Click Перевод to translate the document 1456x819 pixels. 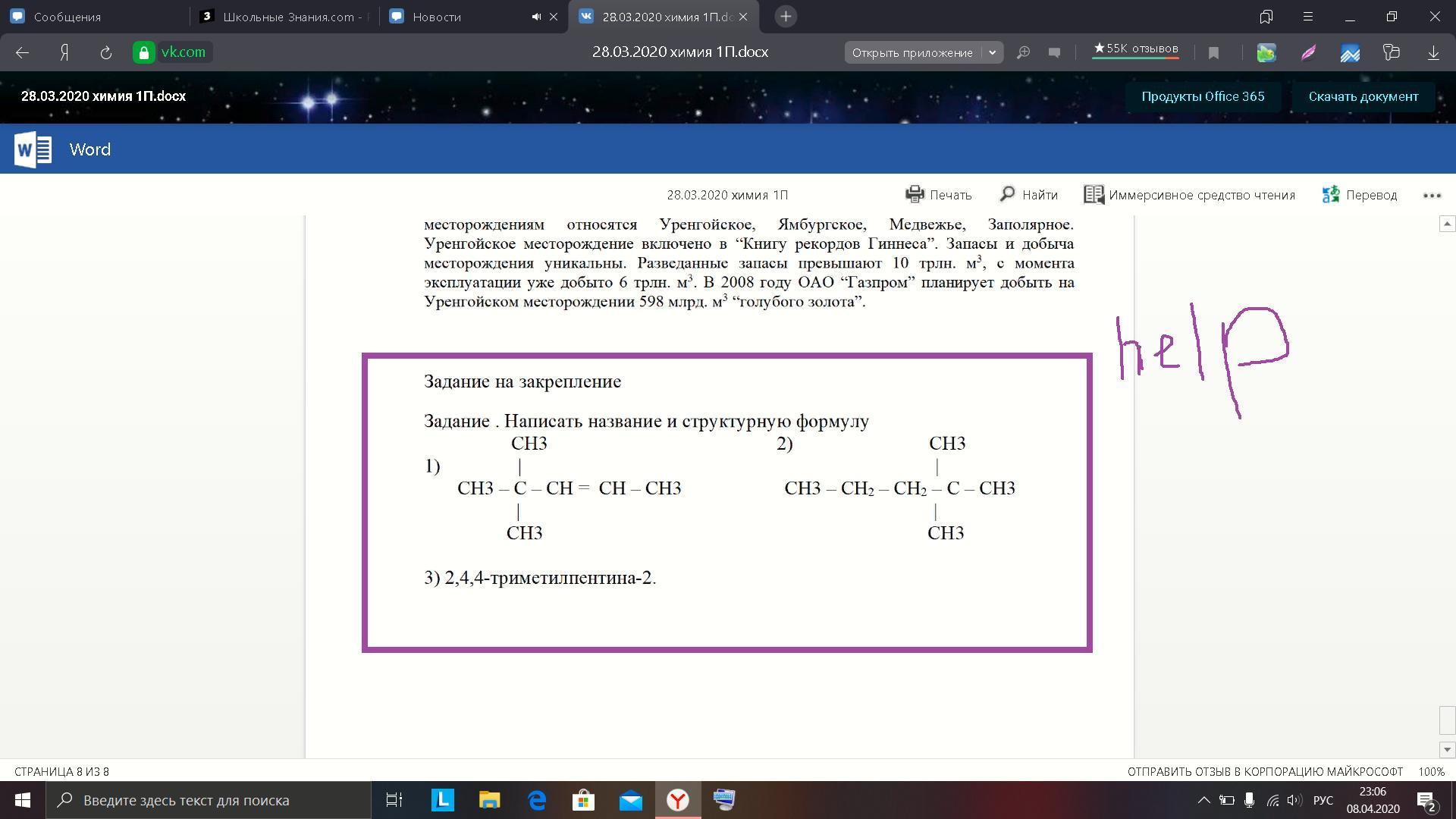[x=1360, y=195]
